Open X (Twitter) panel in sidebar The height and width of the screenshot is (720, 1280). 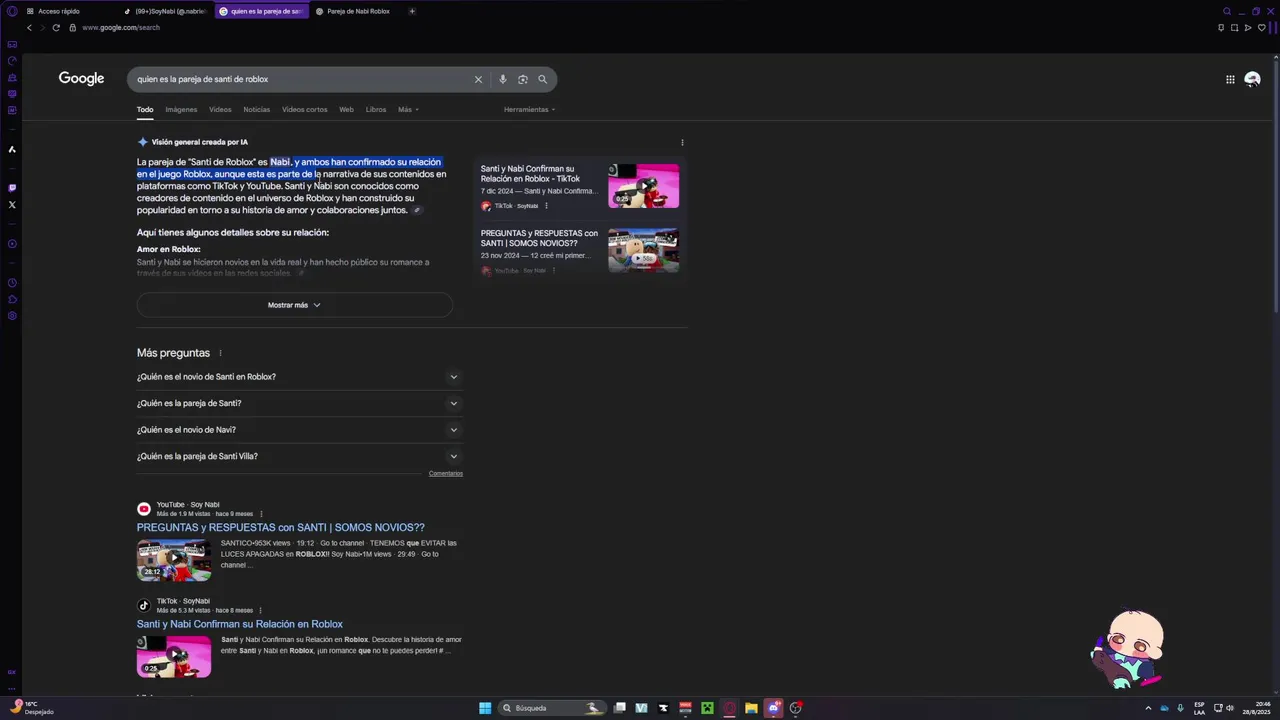tap(12, 204)
